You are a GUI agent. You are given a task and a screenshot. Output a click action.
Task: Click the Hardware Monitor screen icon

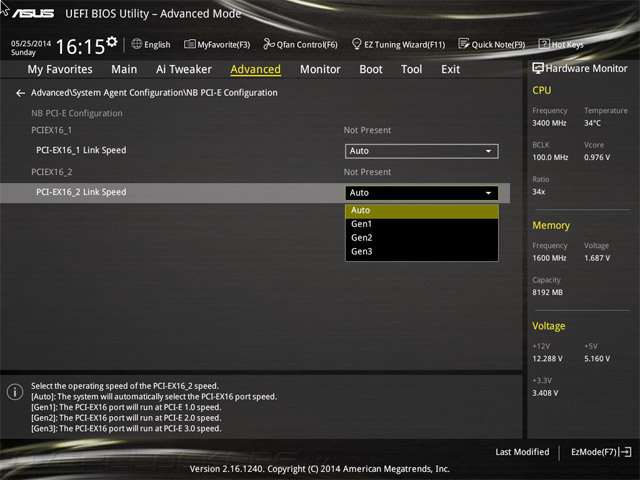pos(538,68)
